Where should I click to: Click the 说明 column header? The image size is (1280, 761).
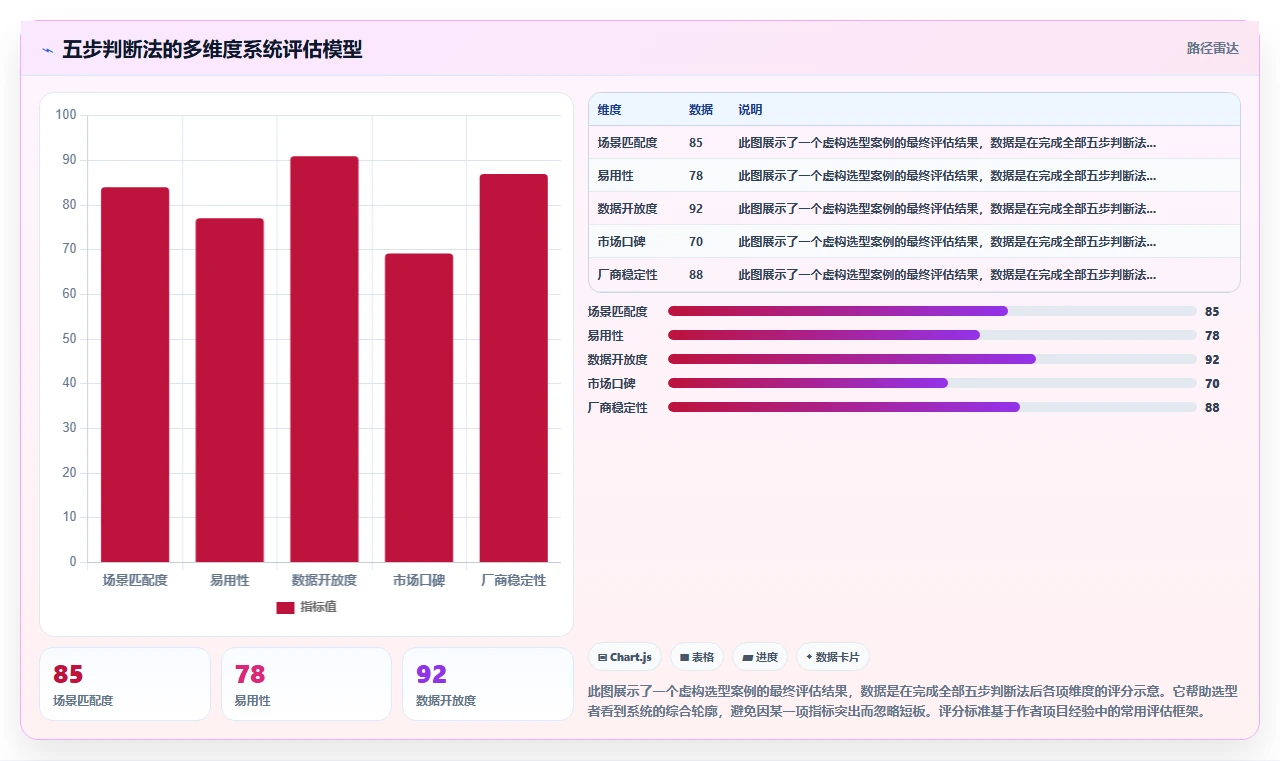point(750,110)
